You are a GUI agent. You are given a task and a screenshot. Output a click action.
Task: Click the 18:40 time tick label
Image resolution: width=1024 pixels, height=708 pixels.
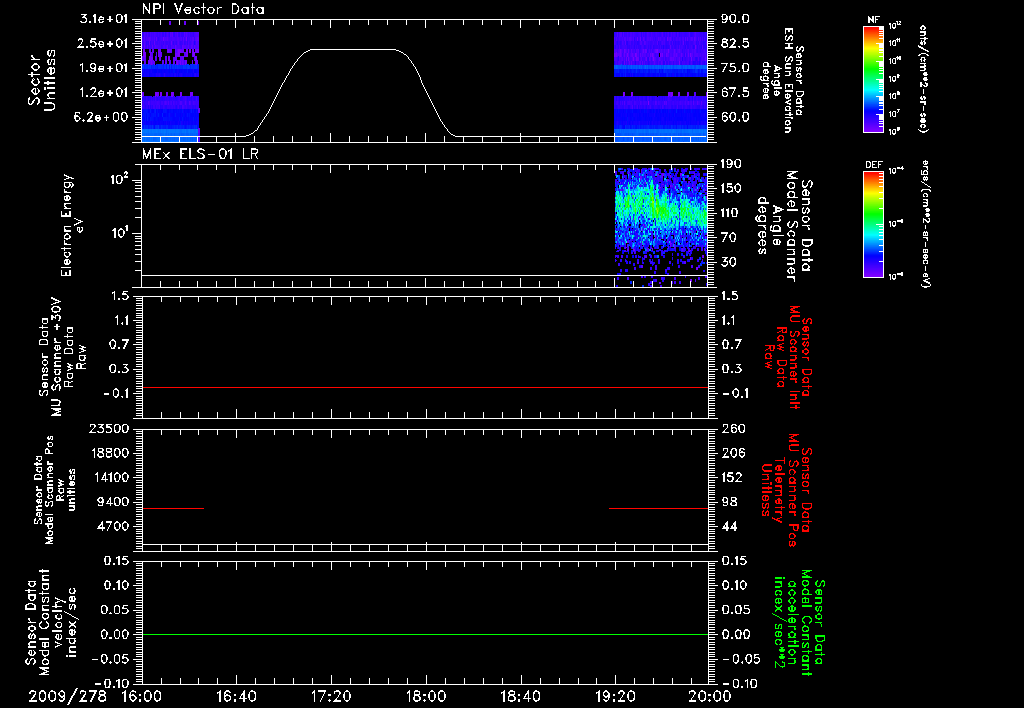pyautogui.click(x=520, y=696)
